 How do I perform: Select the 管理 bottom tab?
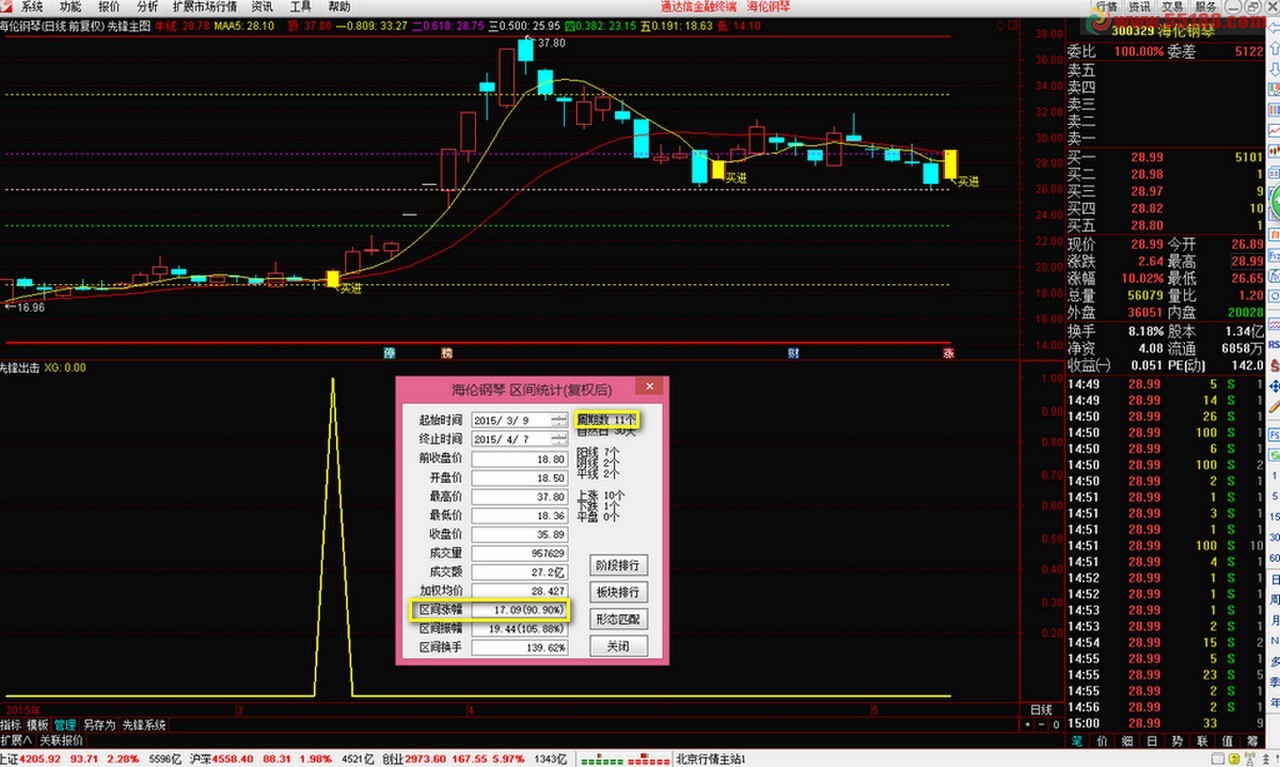65,725
